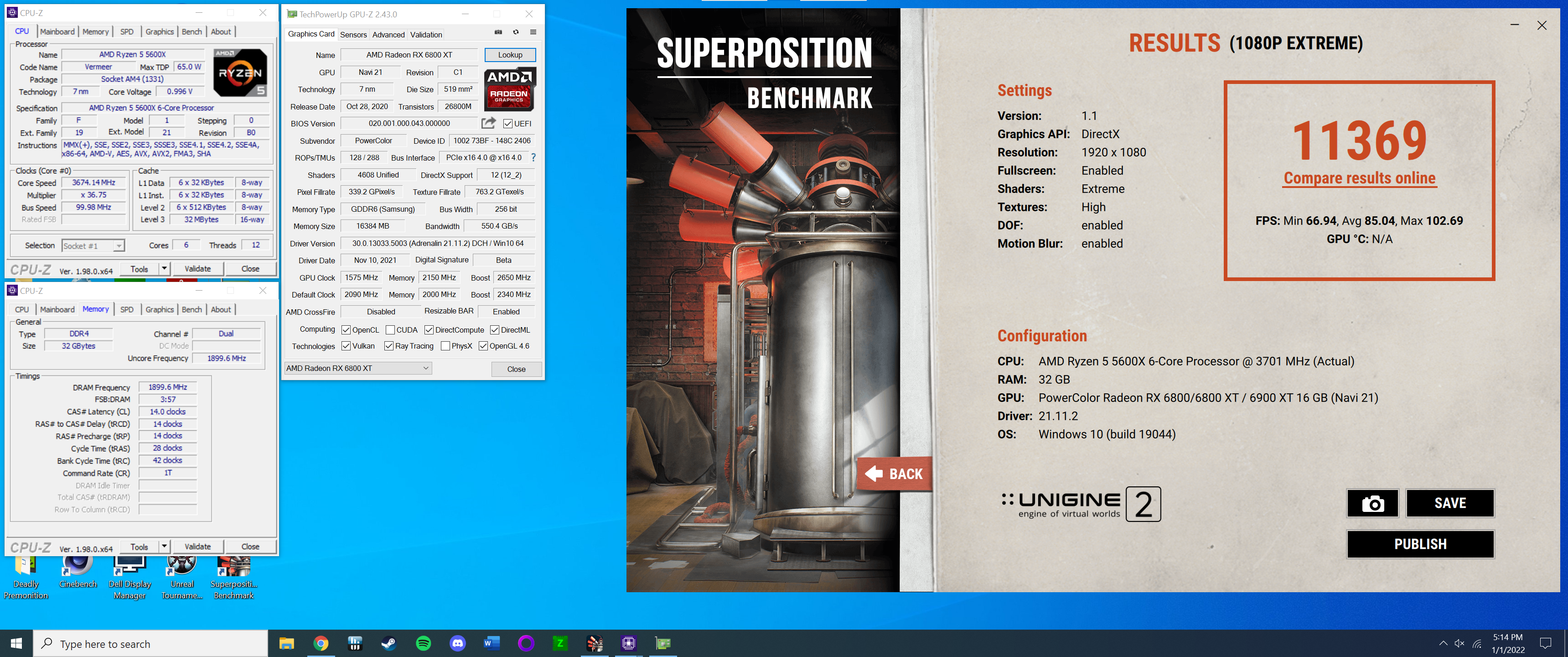
Task: Open Steam from the taskbar
Action: tap(389, 643)
